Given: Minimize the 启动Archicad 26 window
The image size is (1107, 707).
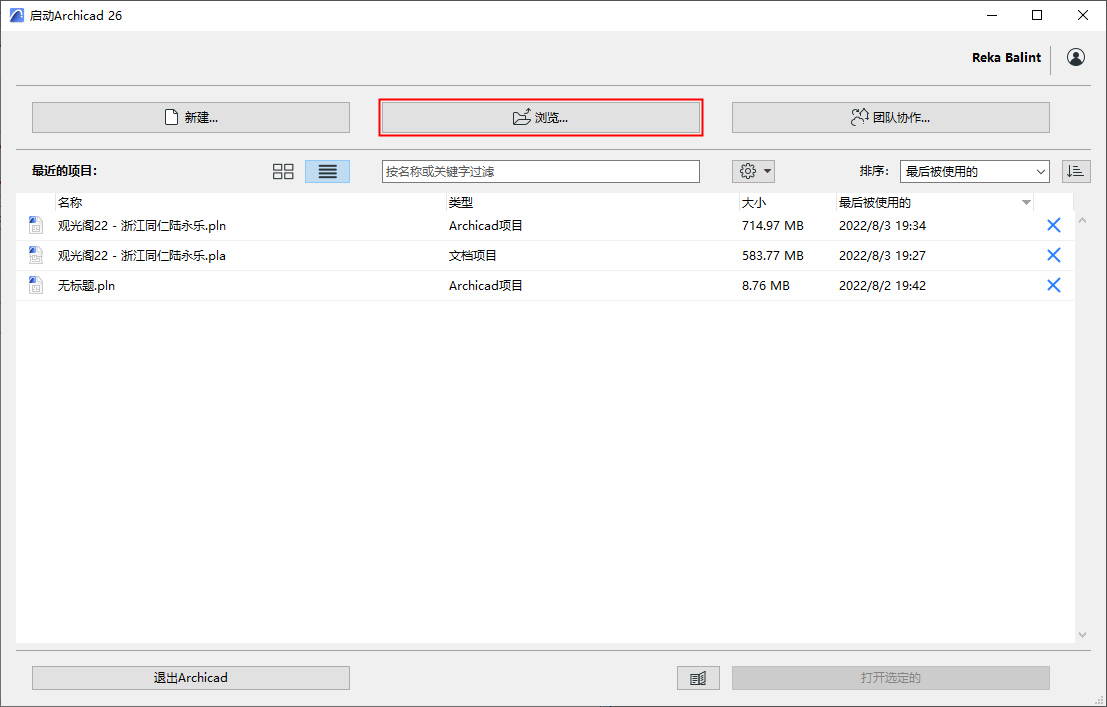Looking at the screenshot, I should (x=991, y=16).
